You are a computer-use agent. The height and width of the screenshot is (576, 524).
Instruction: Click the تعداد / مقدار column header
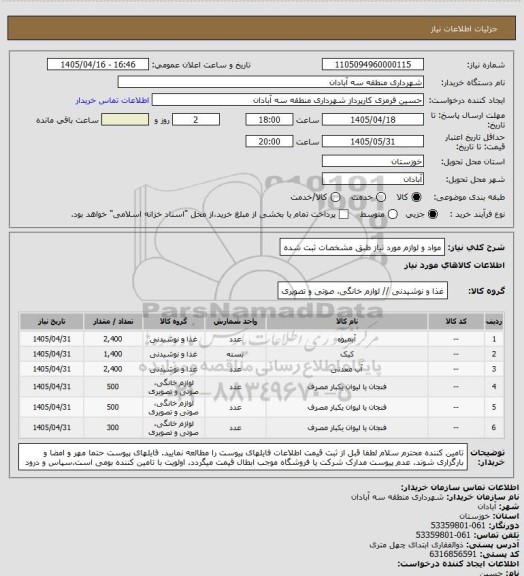(113, 321)
